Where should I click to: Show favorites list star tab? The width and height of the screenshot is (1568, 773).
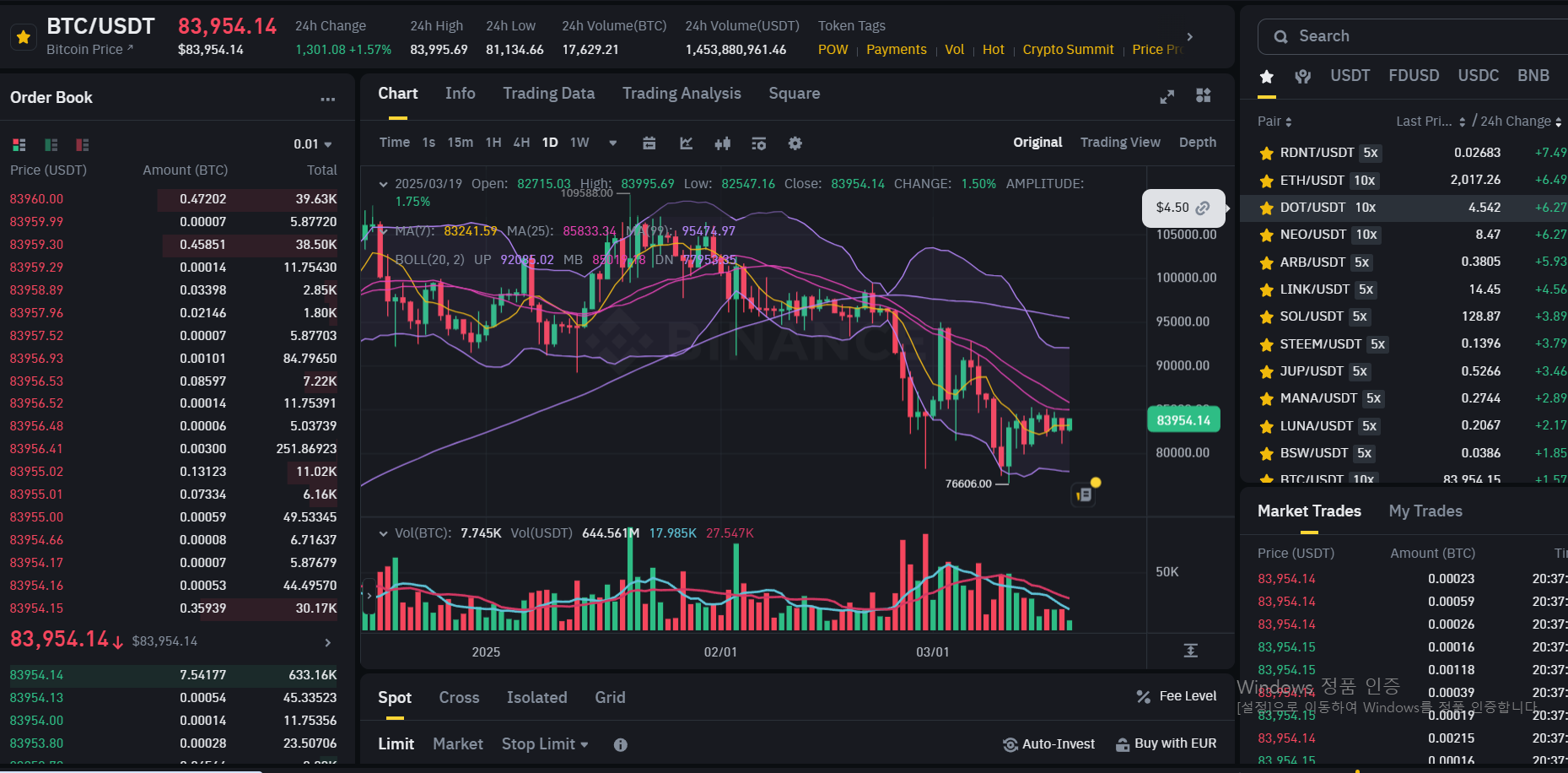(1267, 77)
